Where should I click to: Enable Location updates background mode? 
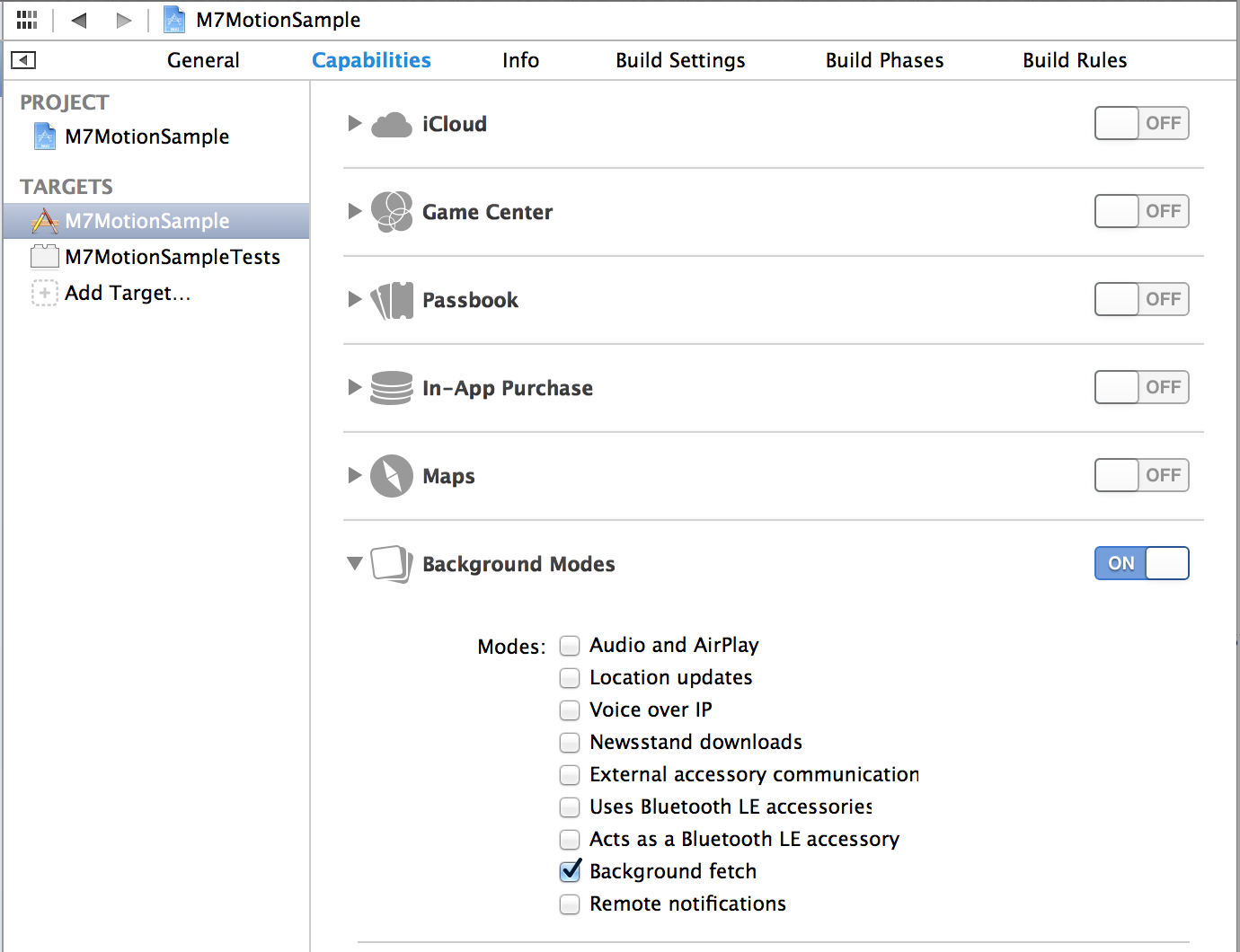(x=570, y=677)
